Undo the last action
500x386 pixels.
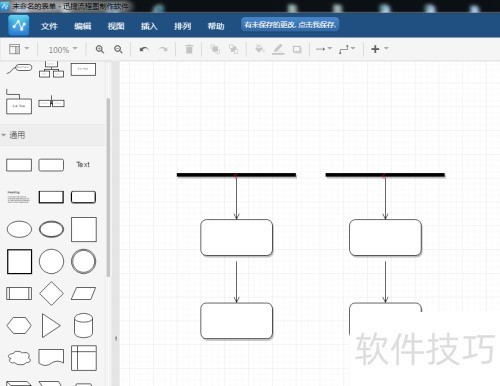tap(144, 49)
